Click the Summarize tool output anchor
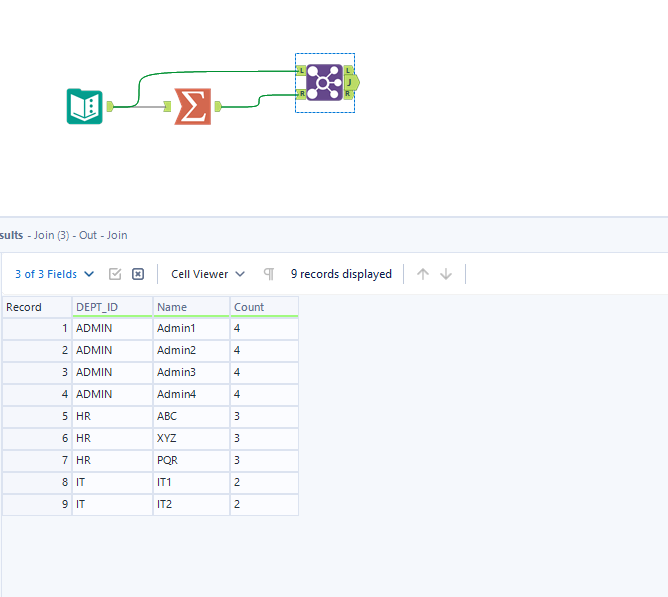 pyautogui.click(x=218, y=107)
